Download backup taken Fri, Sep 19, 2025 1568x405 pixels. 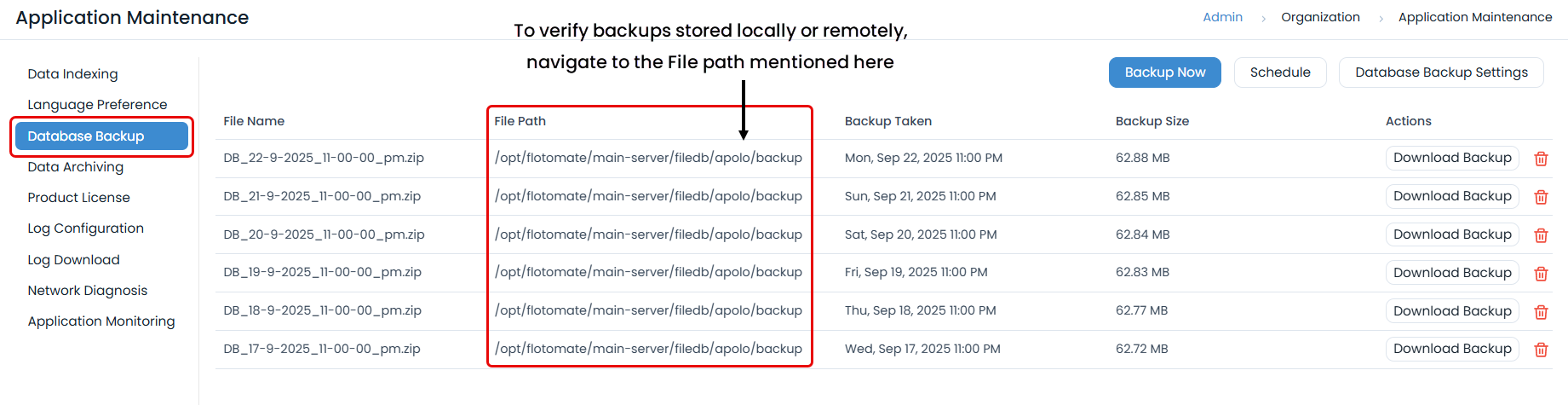1452,273
